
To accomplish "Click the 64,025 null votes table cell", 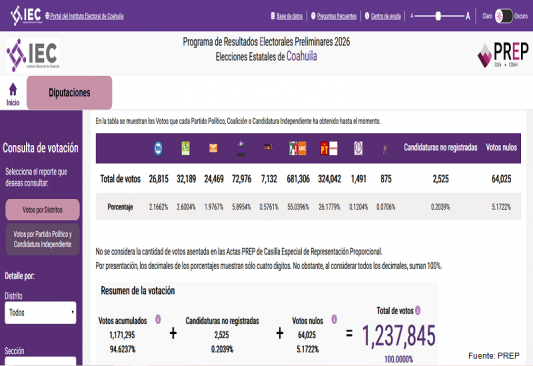I will click(501, 179).
